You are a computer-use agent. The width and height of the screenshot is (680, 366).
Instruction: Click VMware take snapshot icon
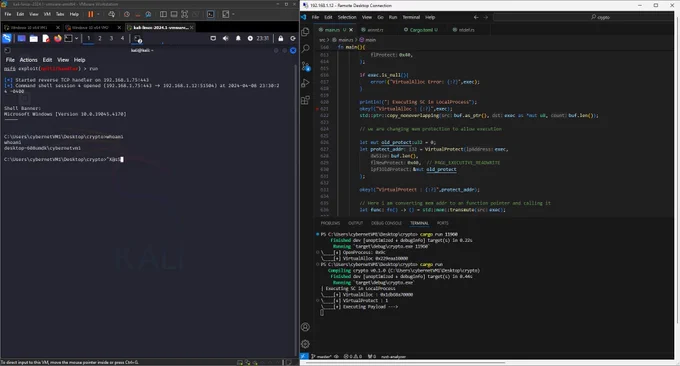click(x=127, y=14)
